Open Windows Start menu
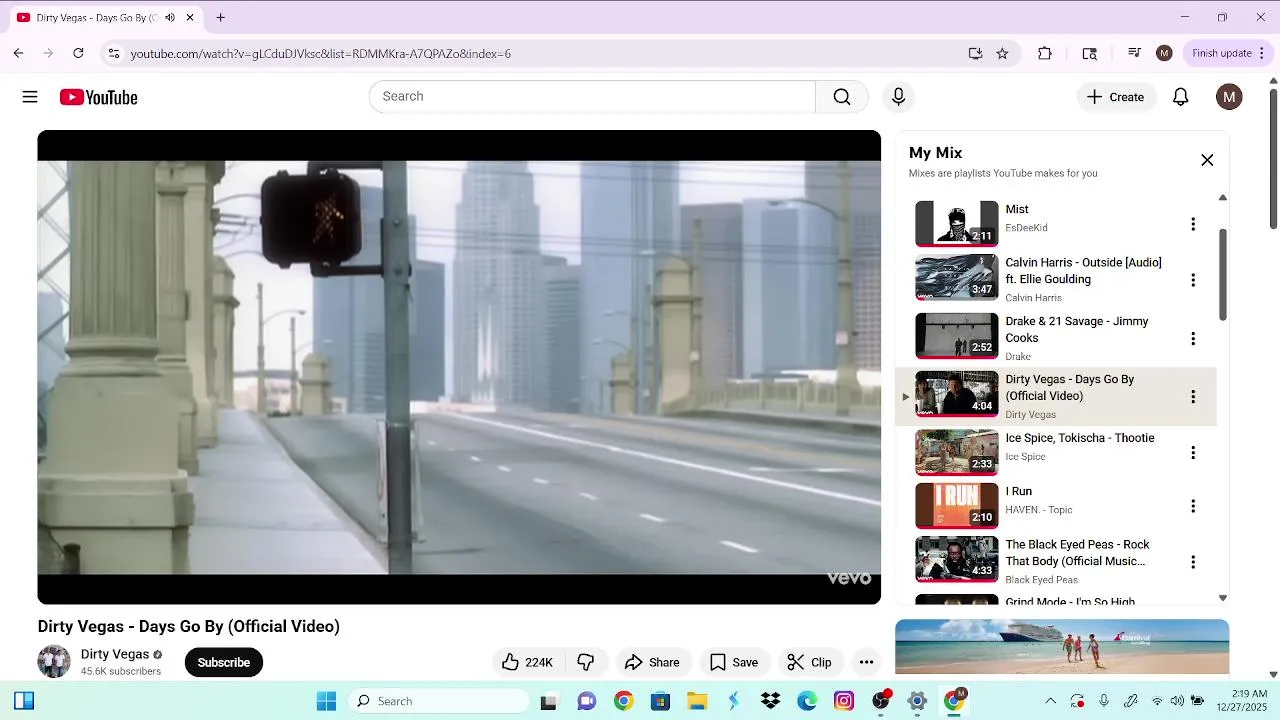1280x720 pixels. coord(326,701)
